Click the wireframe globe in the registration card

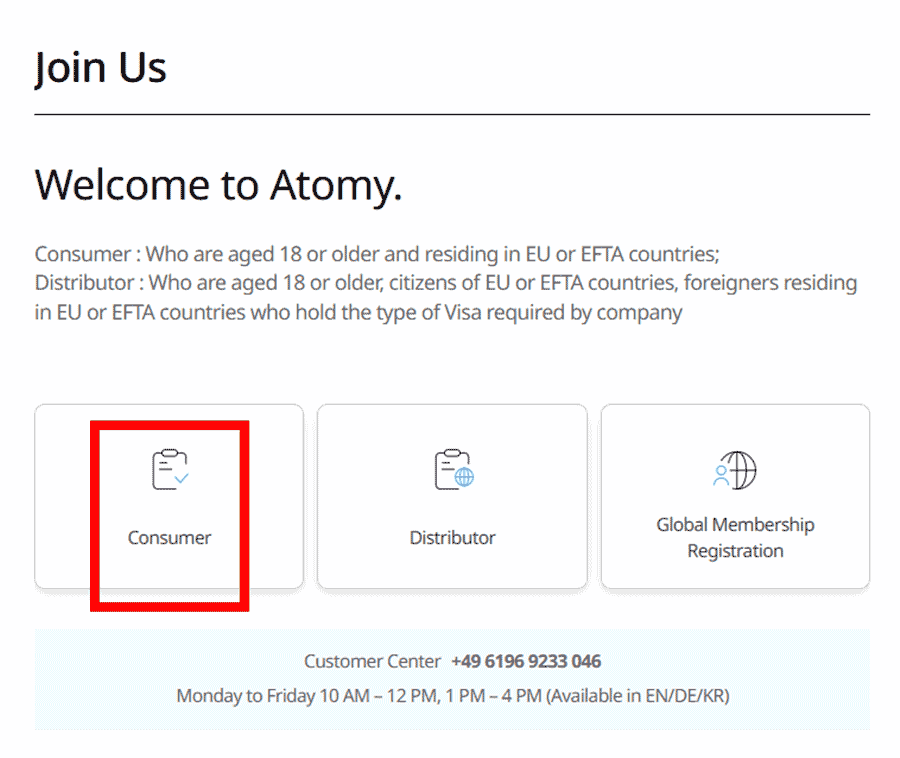click(740, 469)
